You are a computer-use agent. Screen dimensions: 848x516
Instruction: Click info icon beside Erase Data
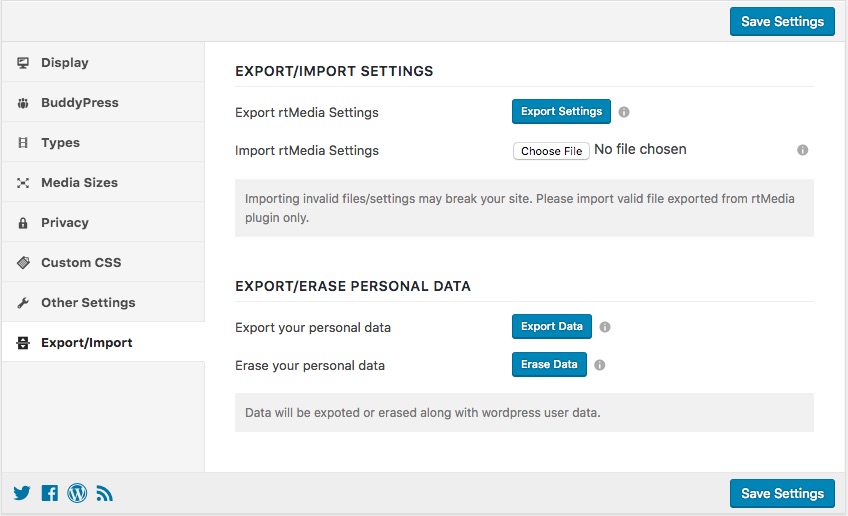point(599,365)
